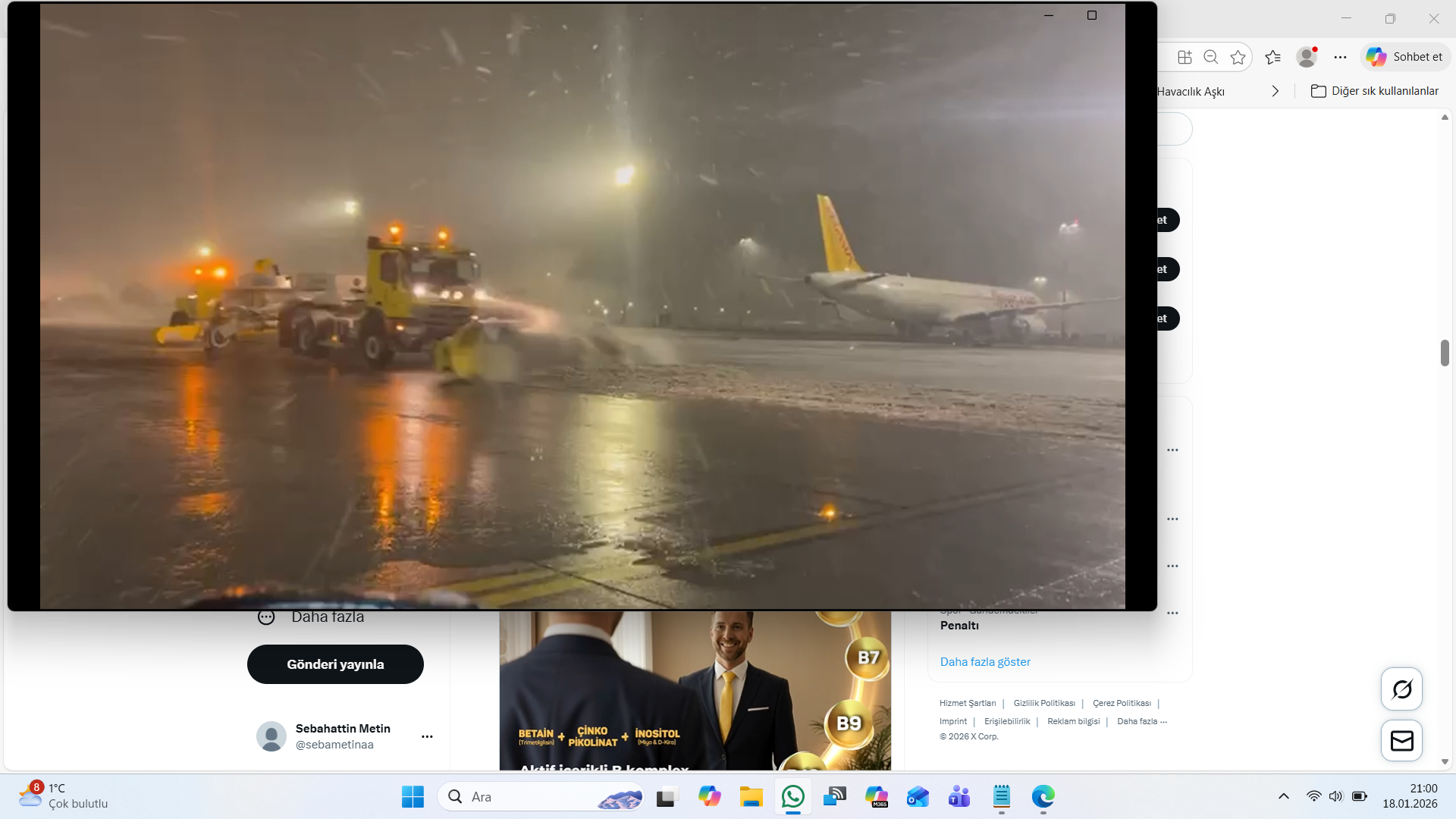Click the Gizlilik Politikası link
The width and height of the screenshot is (1456, 819).
(x=1044, y=703)
